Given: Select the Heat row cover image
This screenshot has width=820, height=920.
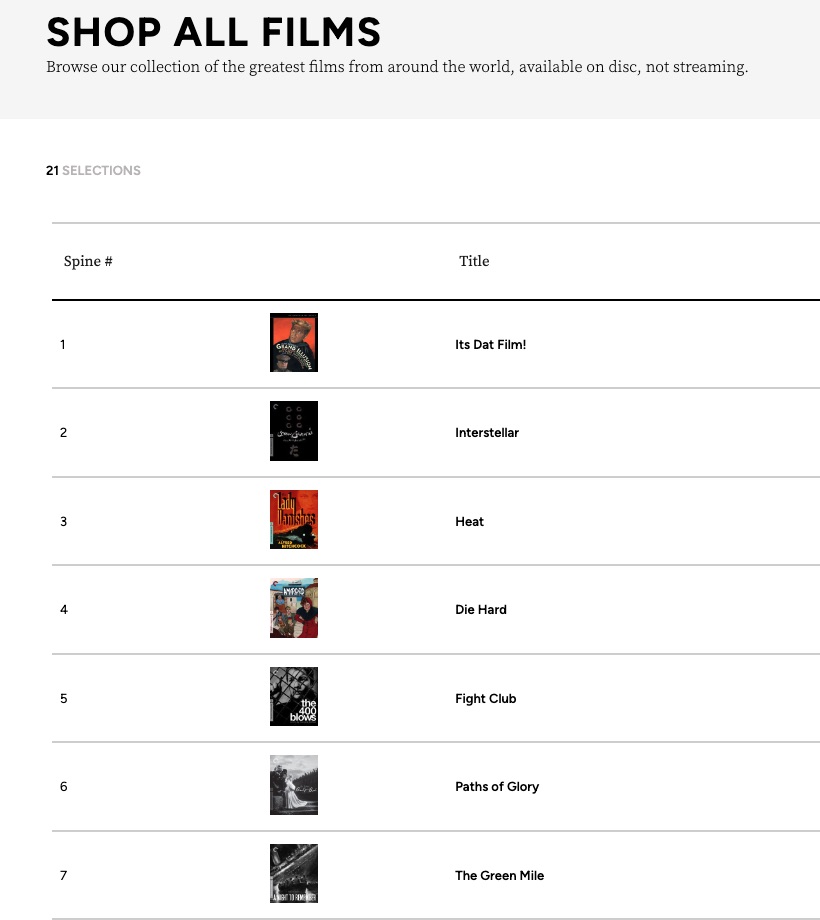Looking at the screenshot, I should (x=294, y=520).
